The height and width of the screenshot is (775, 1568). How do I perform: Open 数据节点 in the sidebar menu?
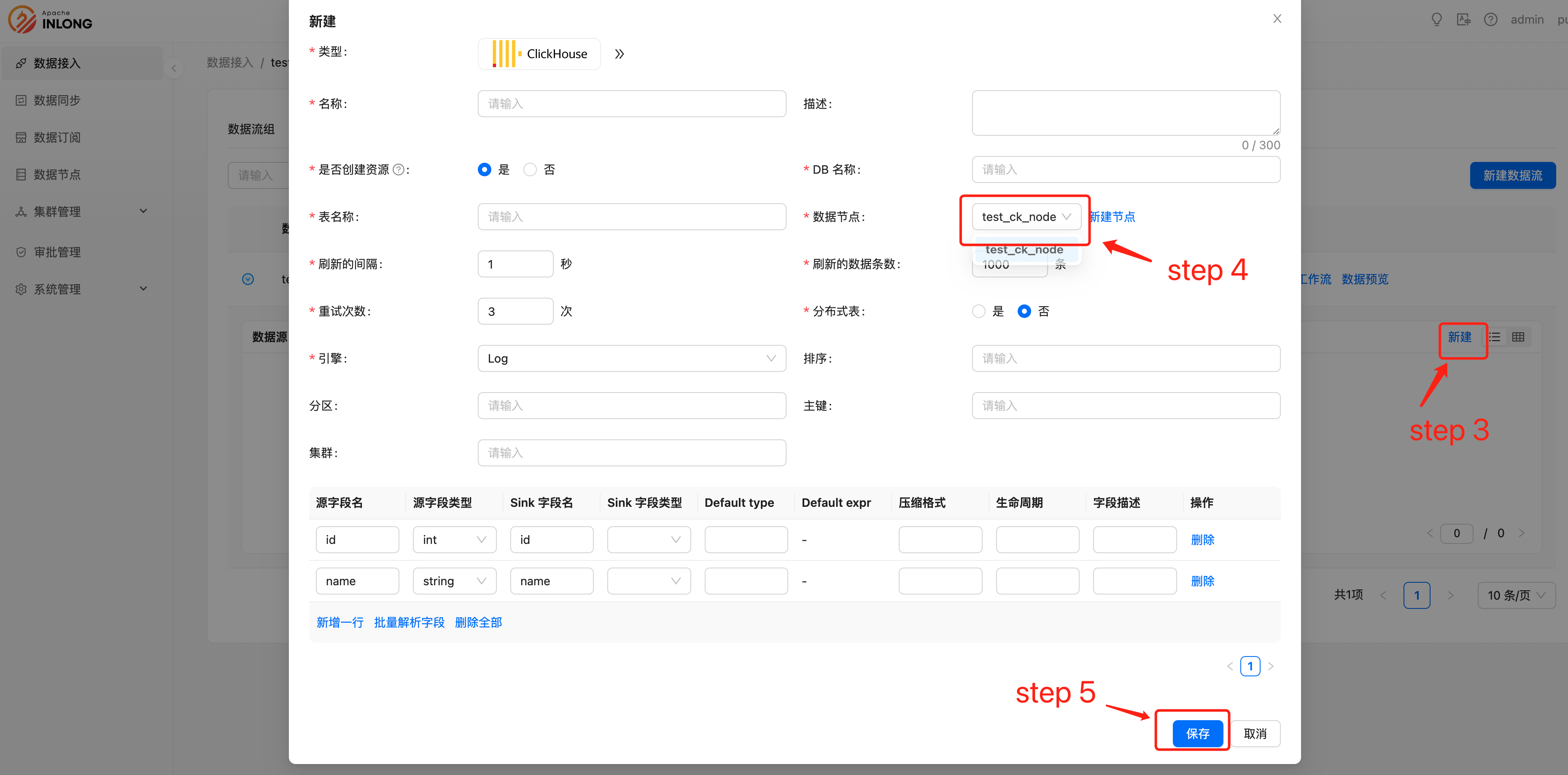click(x=57, y=175)
